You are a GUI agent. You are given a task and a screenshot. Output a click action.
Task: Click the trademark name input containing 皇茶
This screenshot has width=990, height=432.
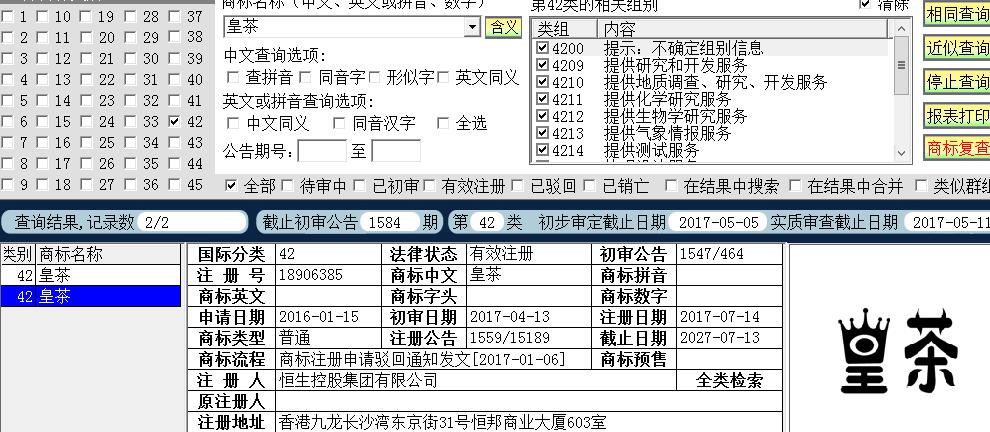point(345,27)
